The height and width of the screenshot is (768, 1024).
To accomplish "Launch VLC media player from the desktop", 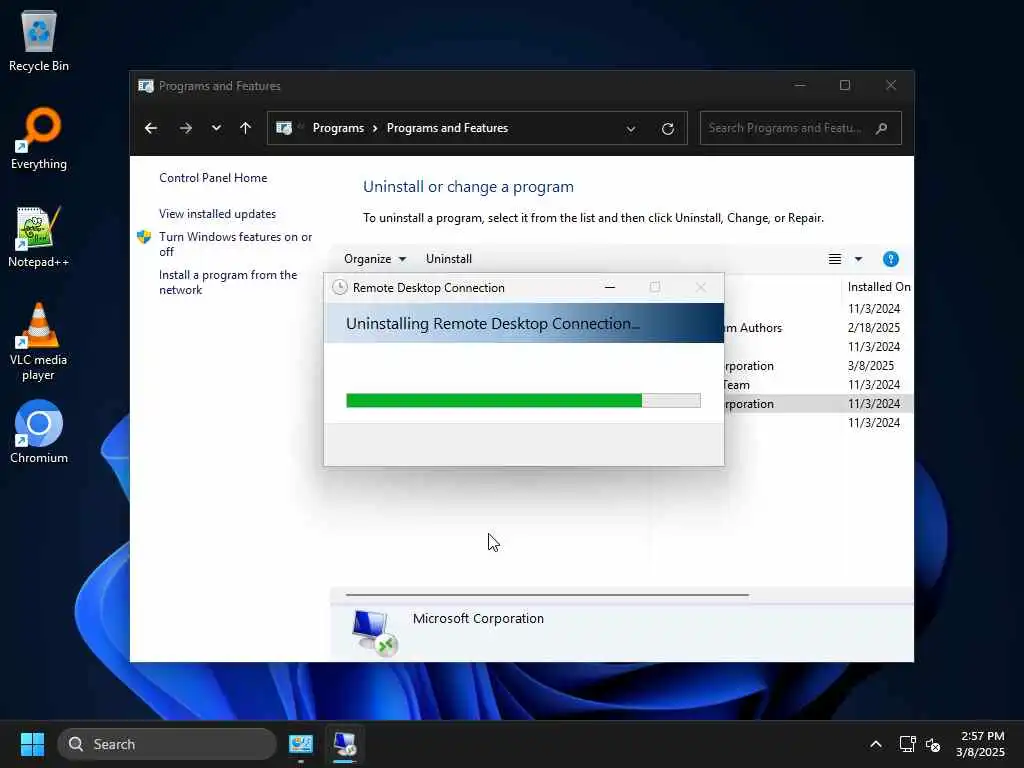I will click(x=39, y=342).
